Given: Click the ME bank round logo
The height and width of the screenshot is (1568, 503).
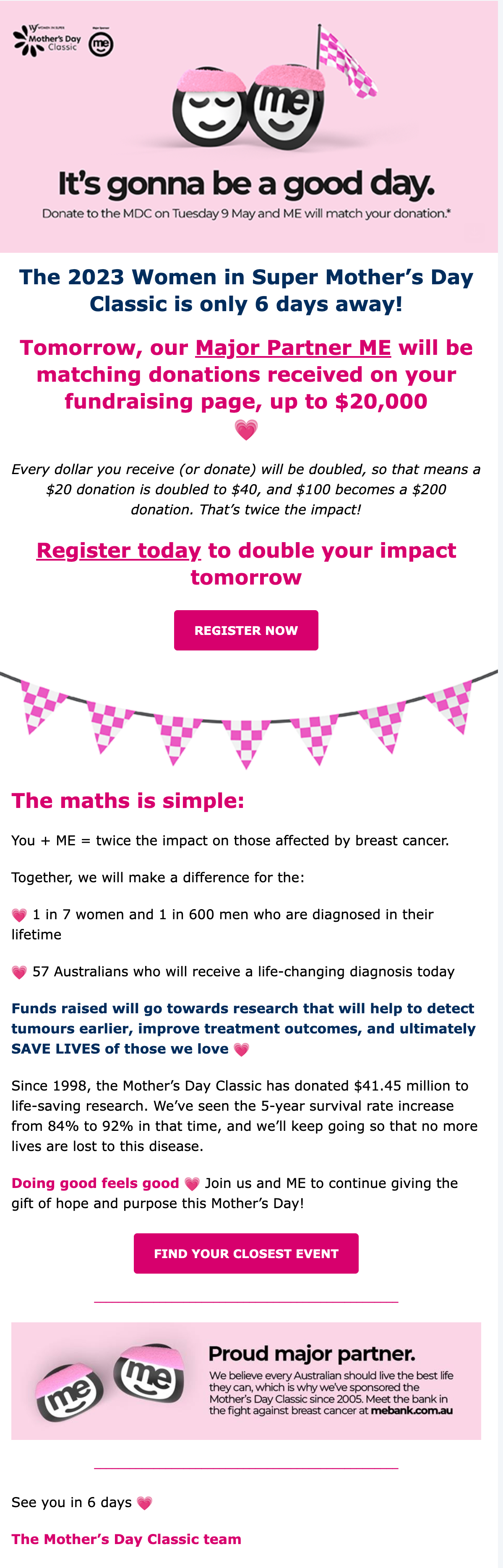Looking at the screenshot, I should point(101,45).
